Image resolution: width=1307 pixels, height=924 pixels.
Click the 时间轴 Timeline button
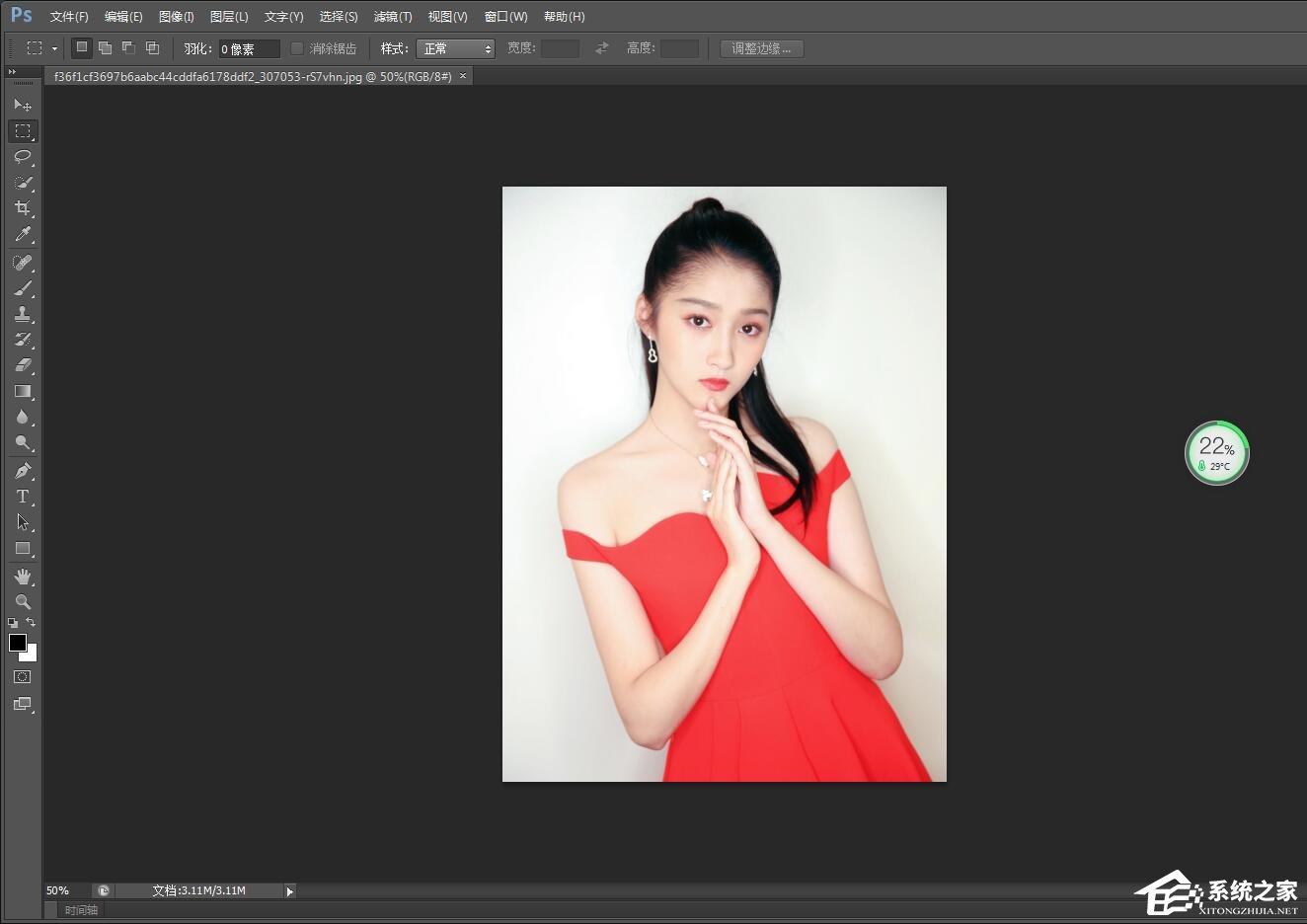point(79,909)
